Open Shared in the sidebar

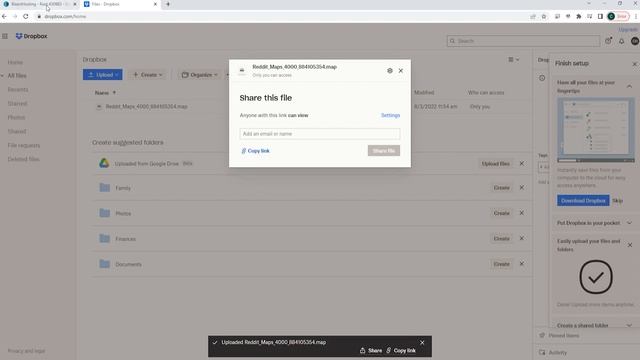(17, 131)
